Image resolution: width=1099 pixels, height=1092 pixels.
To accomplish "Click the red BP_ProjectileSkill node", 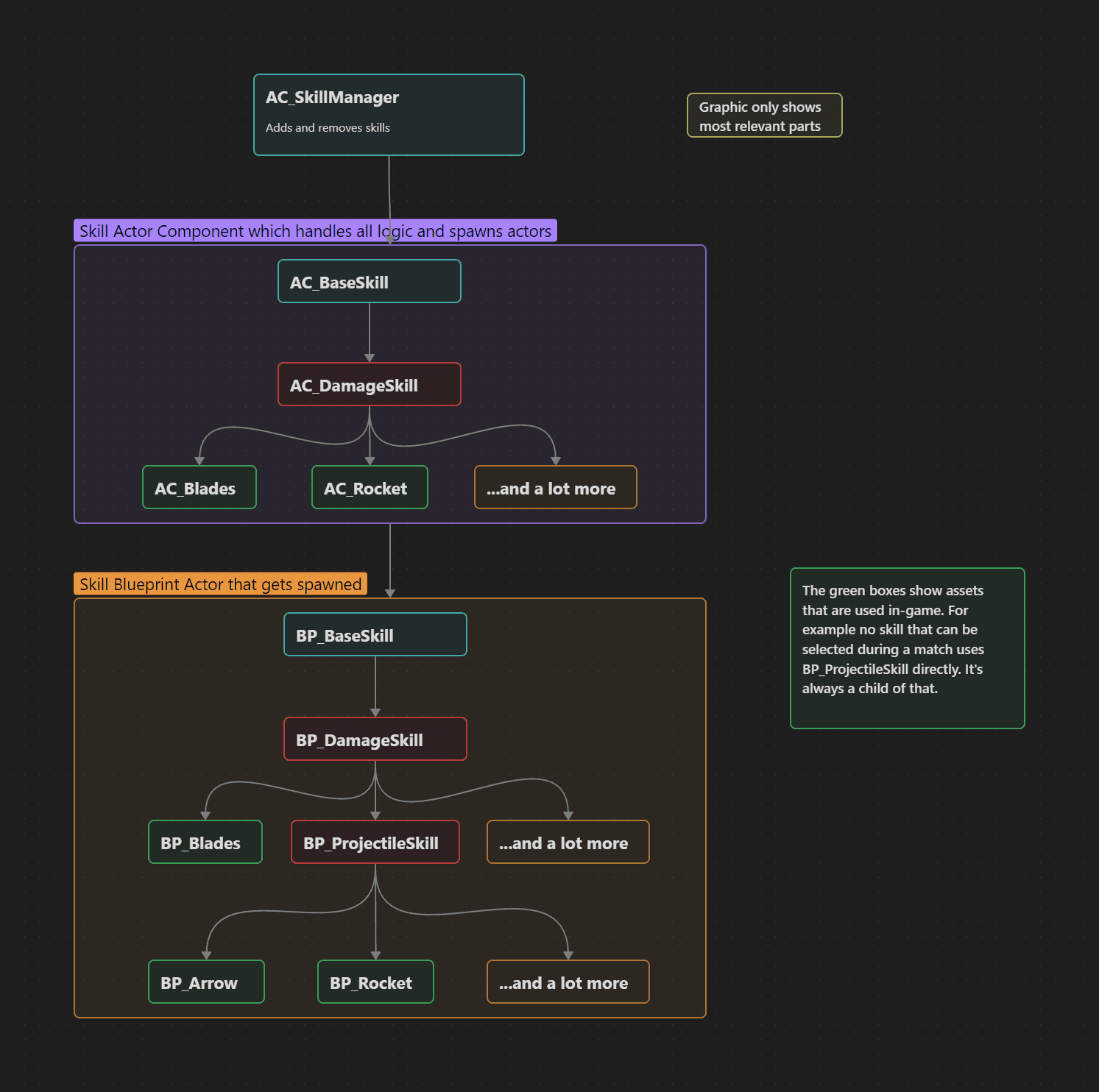I will click(375, 843).
